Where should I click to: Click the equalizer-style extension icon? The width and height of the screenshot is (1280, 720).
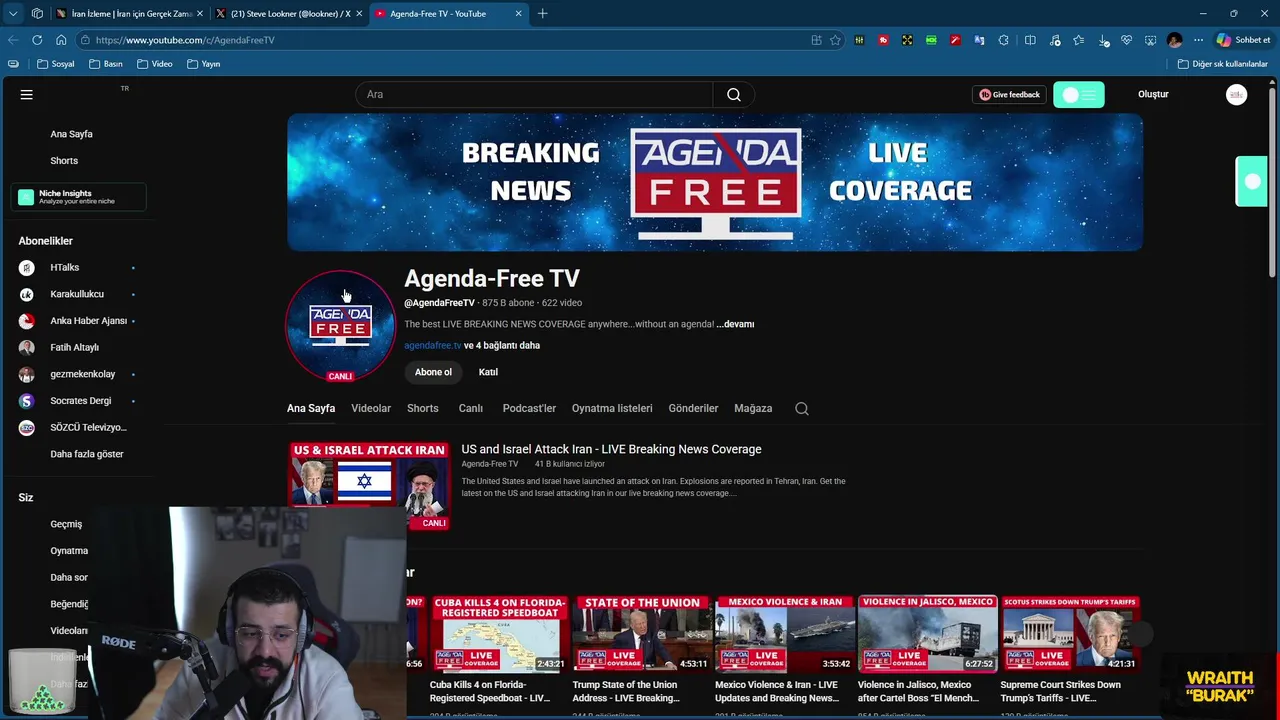click(859, 40)
